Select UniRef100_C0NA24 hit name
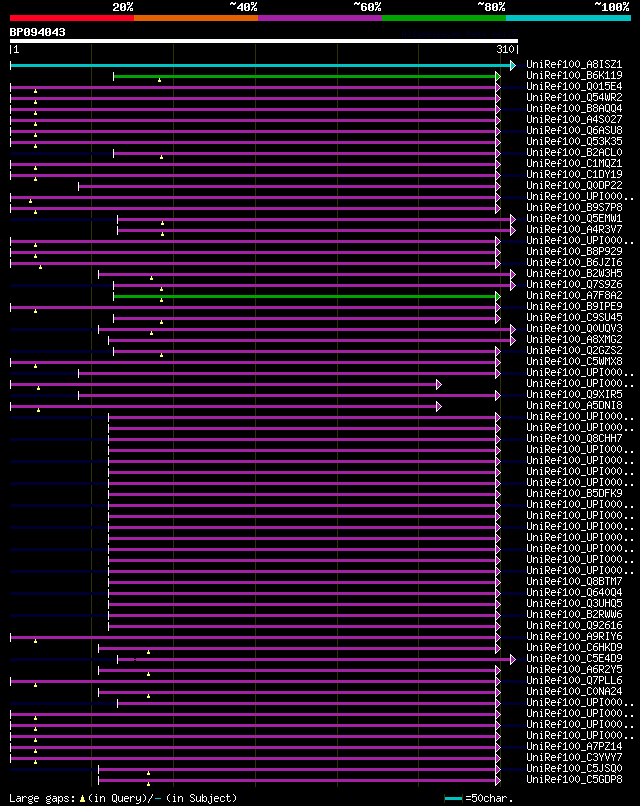Screen dimensions: 640x806 pyautogui.click(x=574, y=691)
